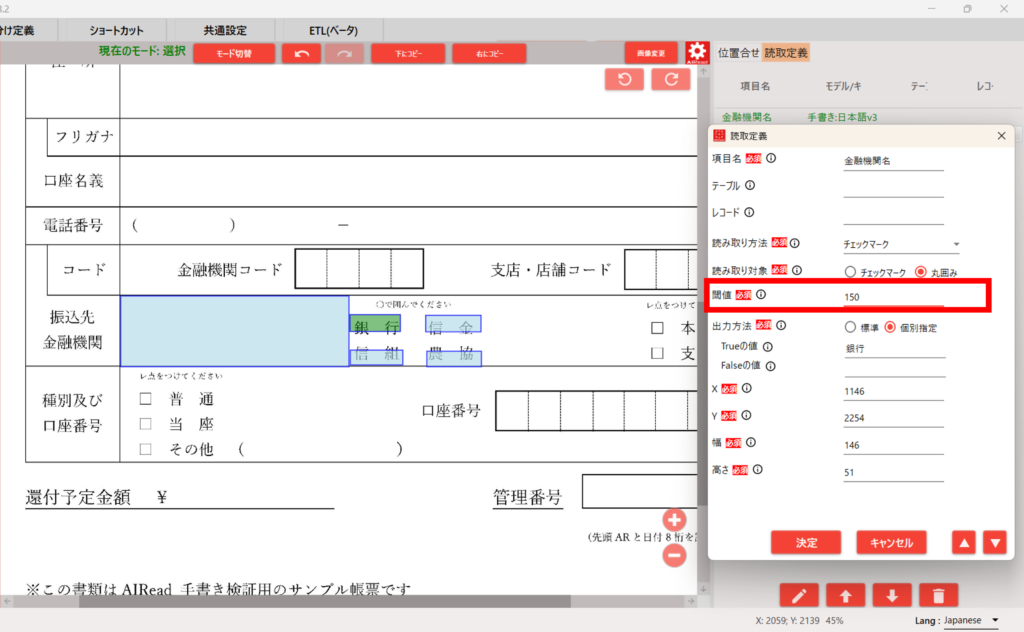The height and width of the screenshot is (632, 1024).
Task: Select the チェックマーク radio button
Action: point(851,271)
